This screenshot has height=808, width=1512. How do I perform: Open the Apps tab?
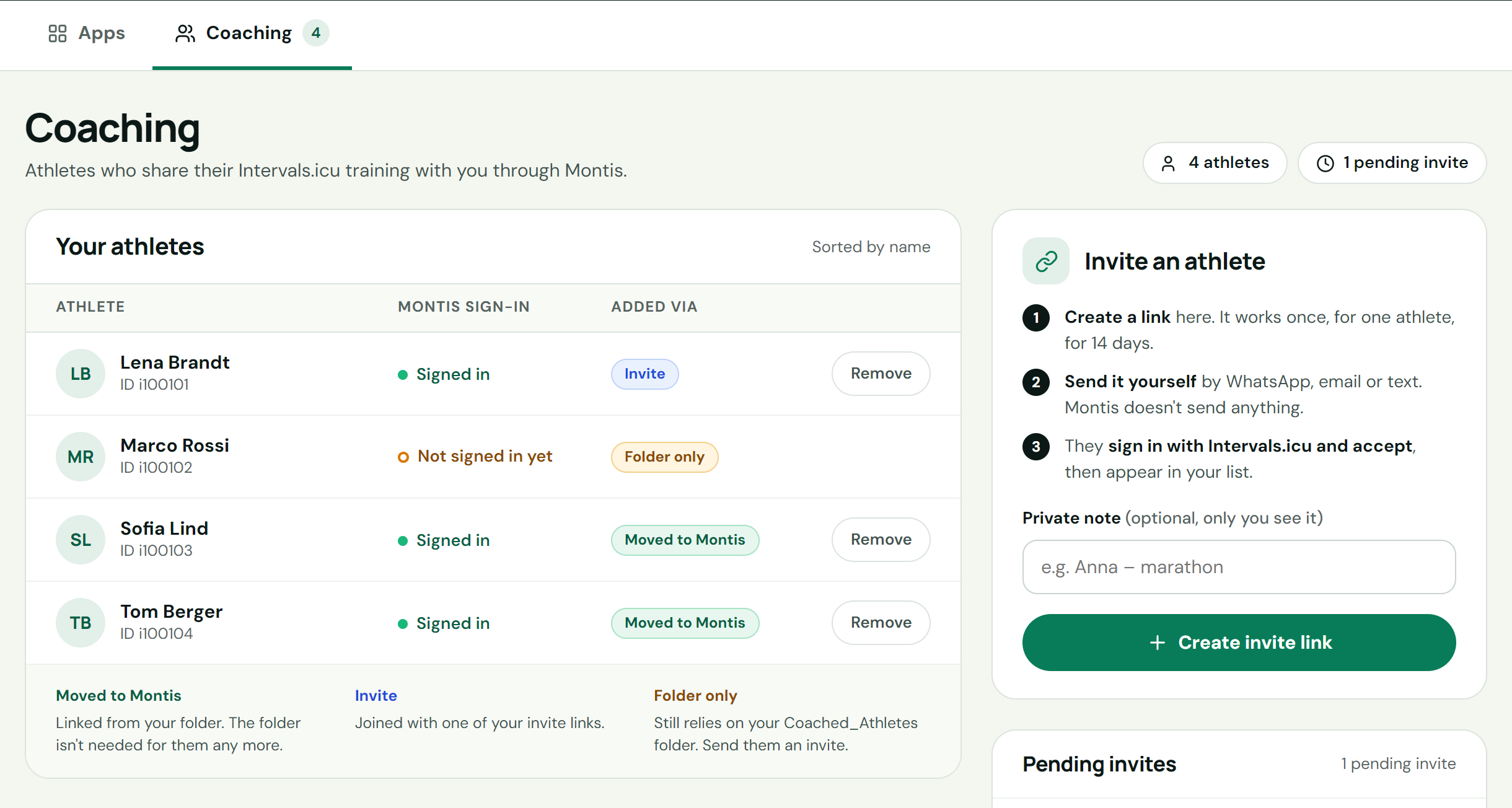(x=87, y=33)
